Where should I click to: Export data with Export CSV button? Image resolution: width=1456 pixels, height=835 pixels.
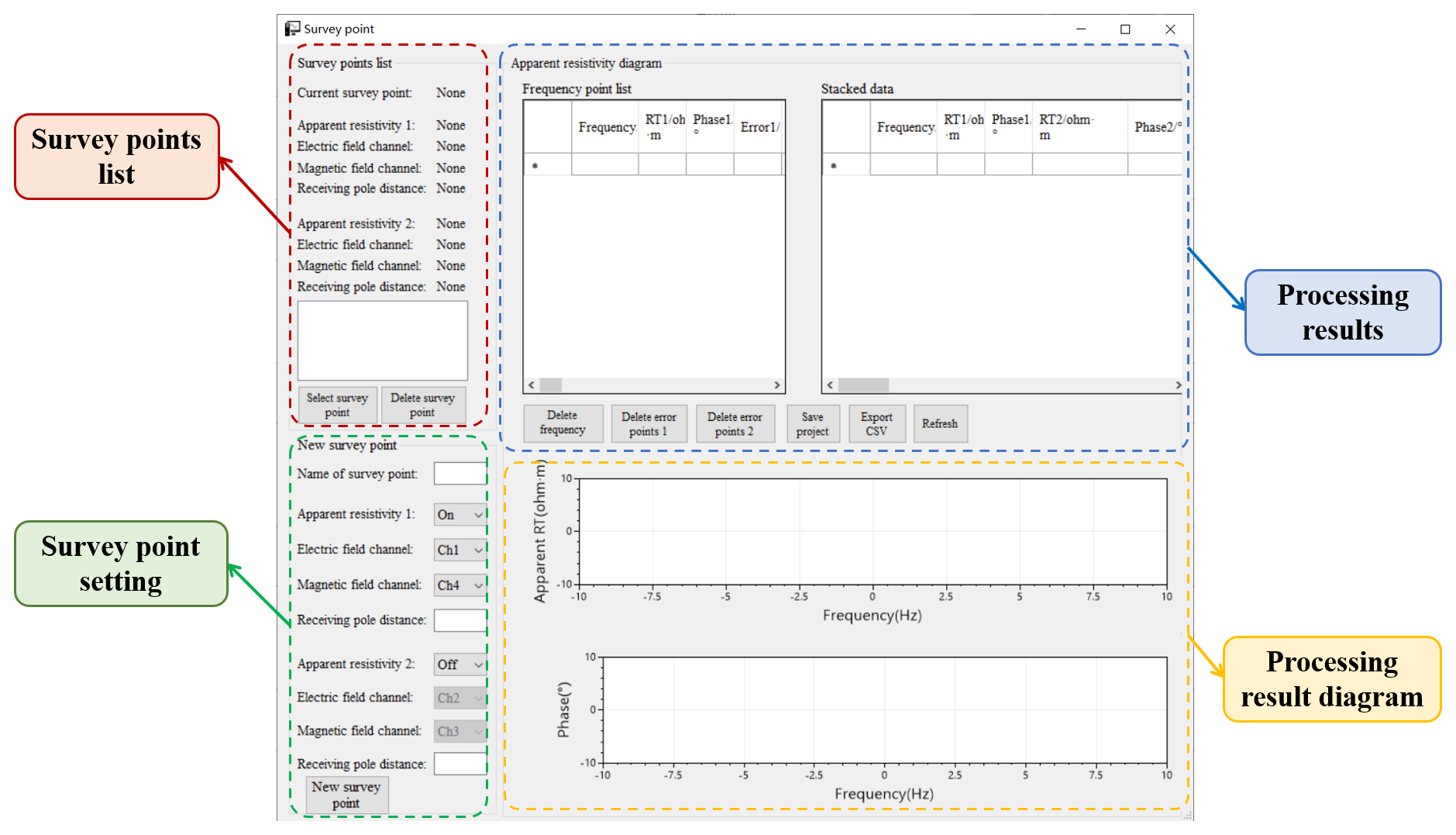tap(876, 424)
